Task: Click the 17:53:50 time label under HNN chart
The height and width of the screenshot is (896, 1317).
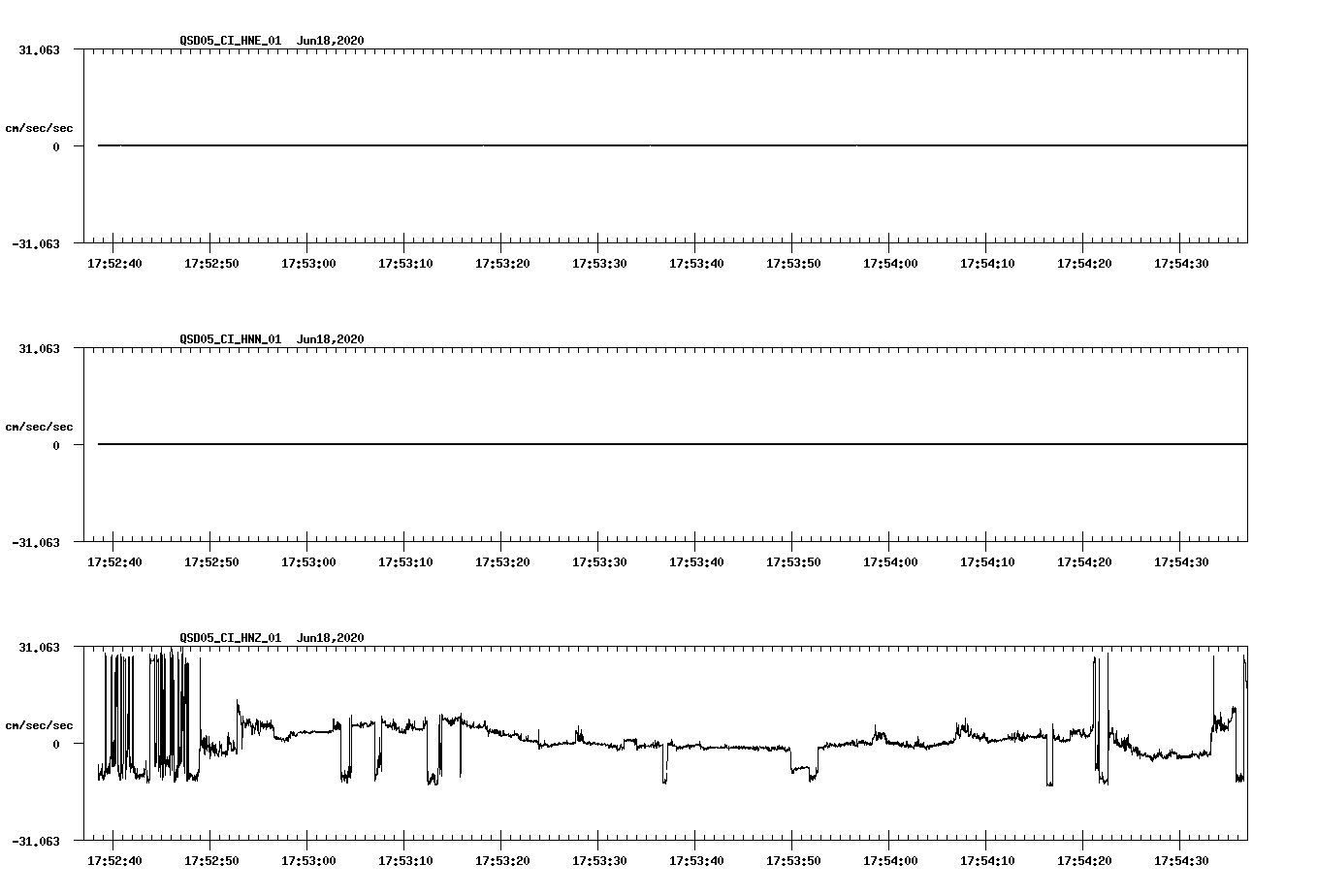Action: coord(793,562)
